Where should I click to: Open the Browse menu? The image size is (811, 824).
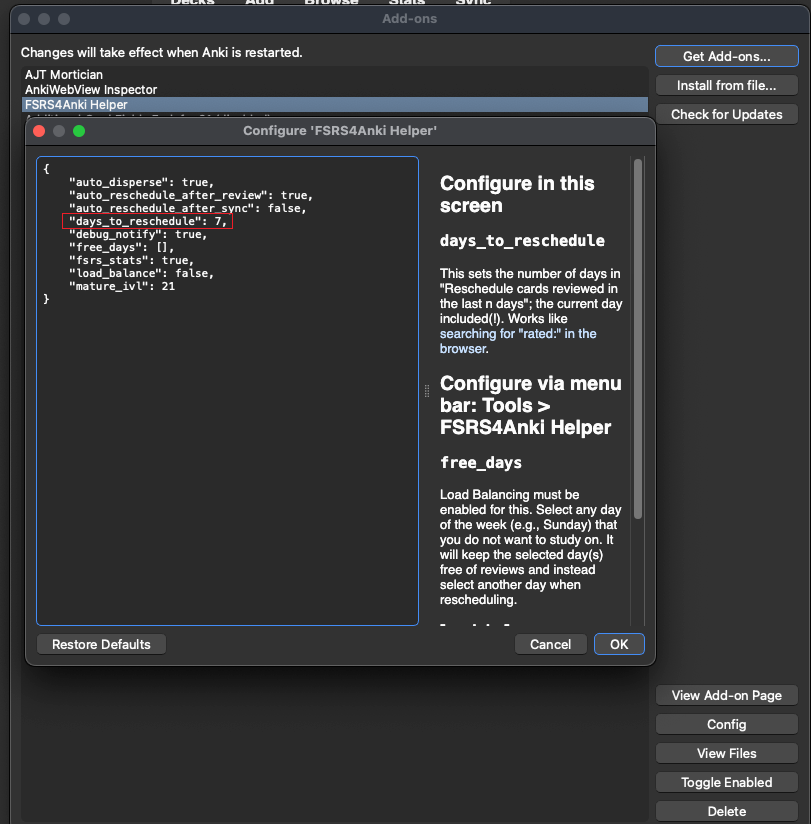click(x=331, y=3)
